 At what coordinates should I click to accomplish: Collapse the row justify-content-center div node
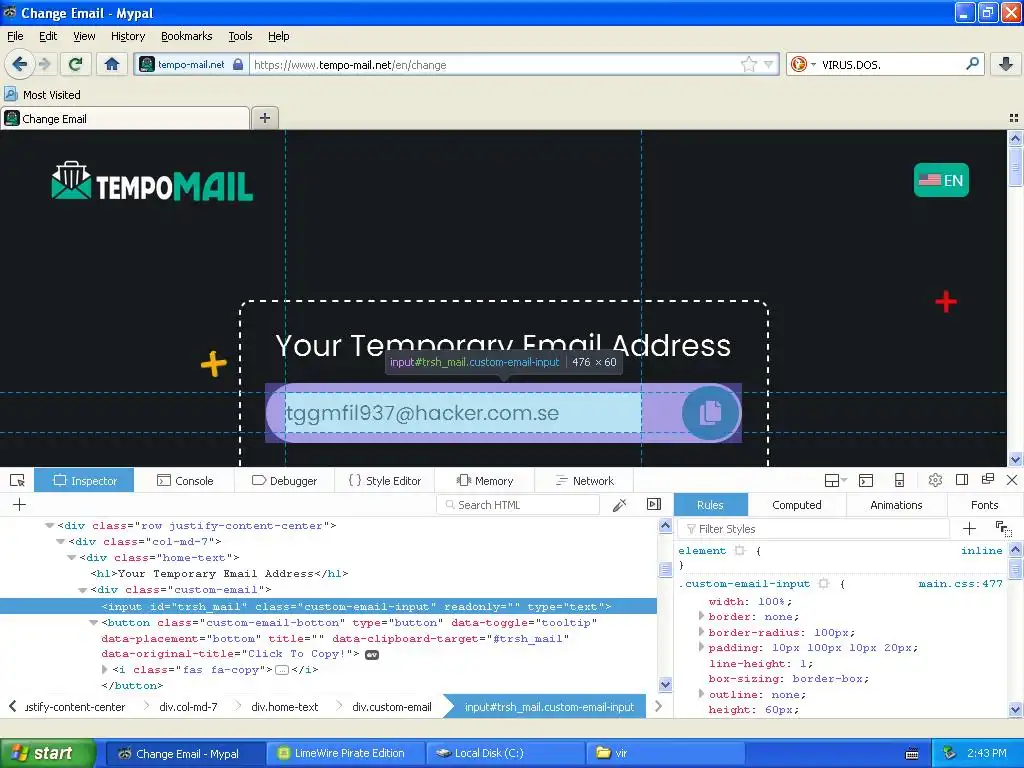[50, 526]
